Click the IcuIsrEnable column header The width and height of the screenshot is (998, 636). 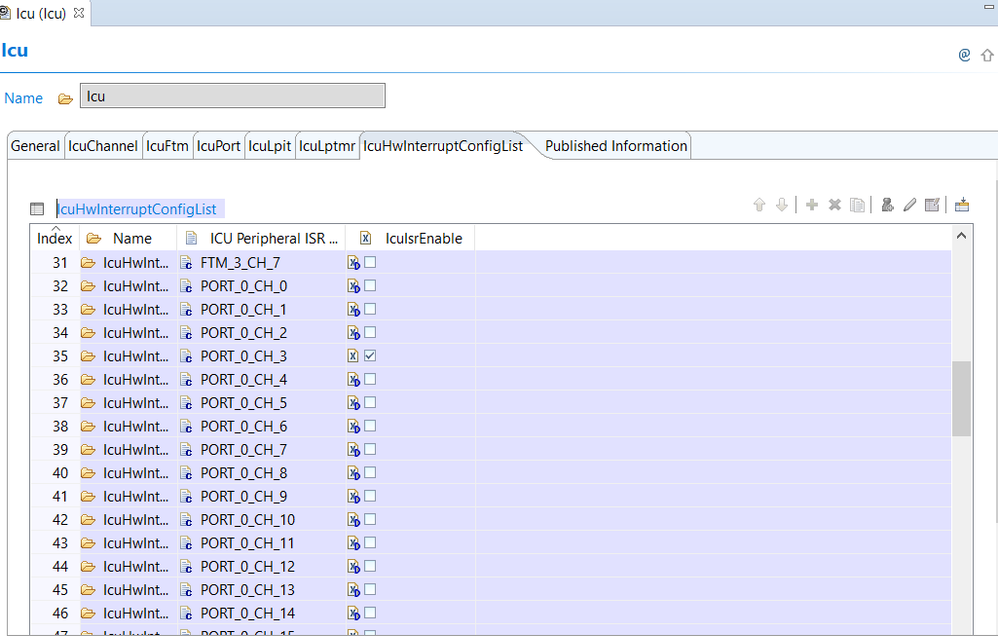[x=411, y=238]
